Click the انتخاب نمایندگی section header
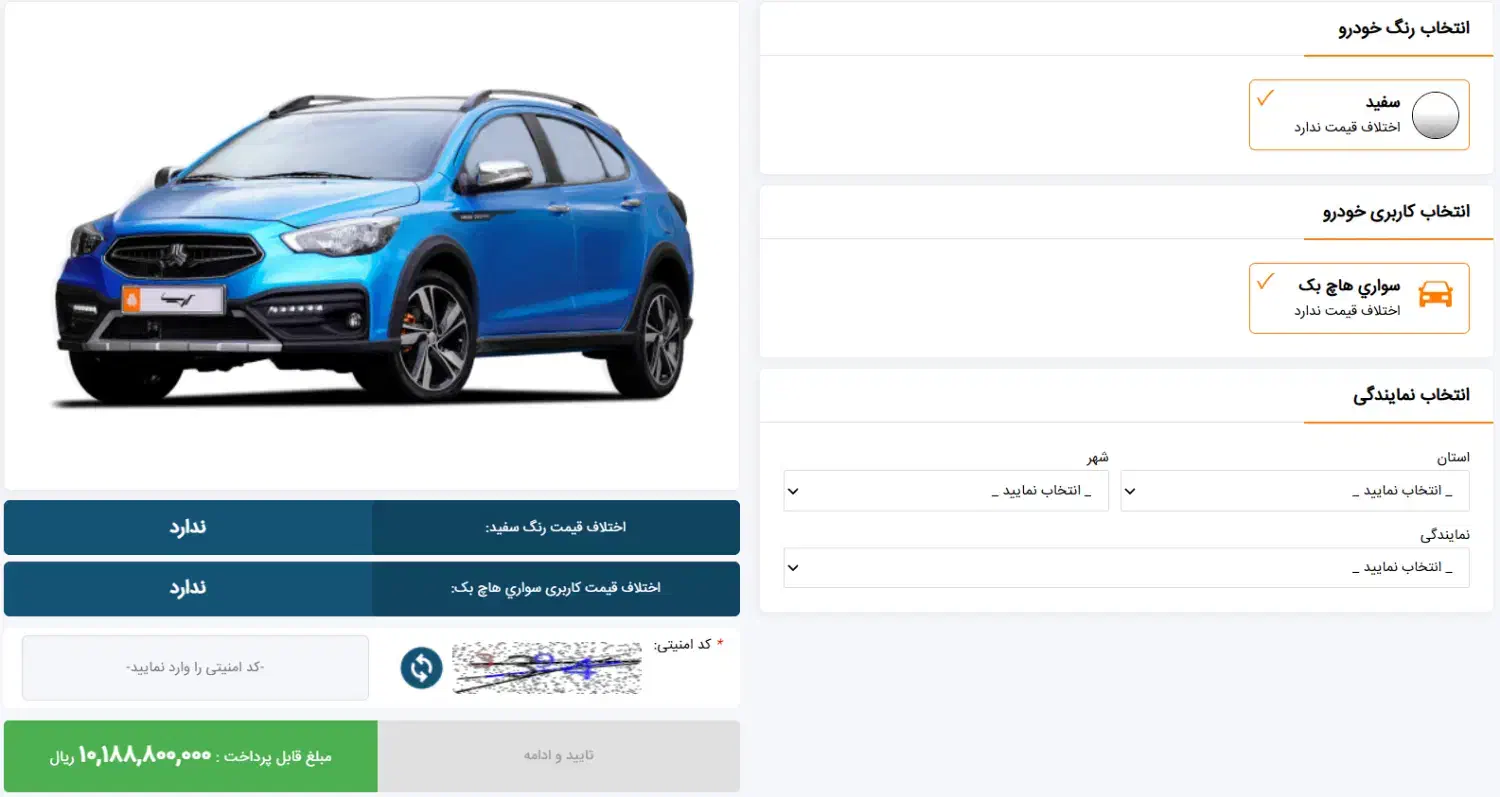Image resolution: width=1500 pixels, height=797 pixels. tap(1411, 395)
